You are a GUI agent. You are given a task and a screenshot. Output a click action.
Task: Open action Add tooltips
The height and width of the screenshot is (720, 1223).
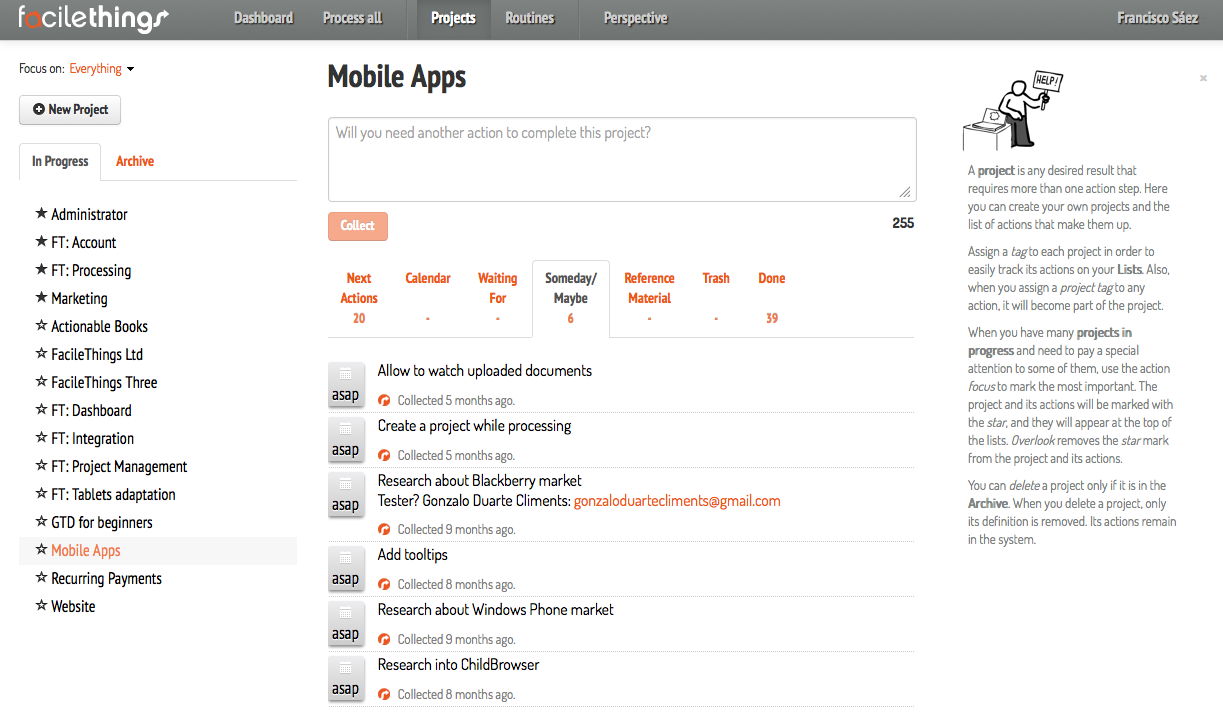point(413,555)
